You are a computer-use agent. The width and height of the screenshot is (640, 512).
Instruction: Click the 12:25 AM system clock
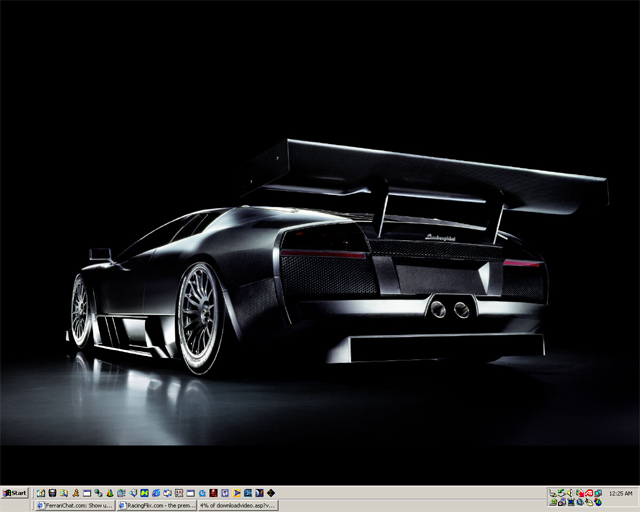tap(620, 493)
